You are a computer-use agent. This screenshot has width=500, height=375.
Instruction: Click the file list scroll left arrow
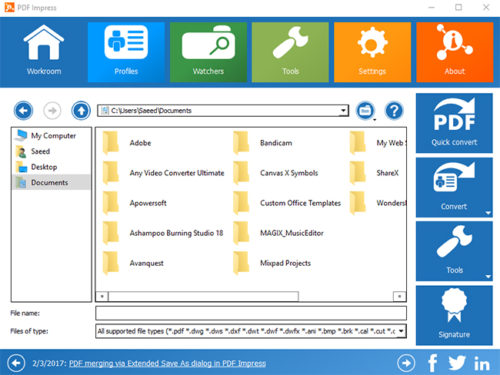(102, 296)
